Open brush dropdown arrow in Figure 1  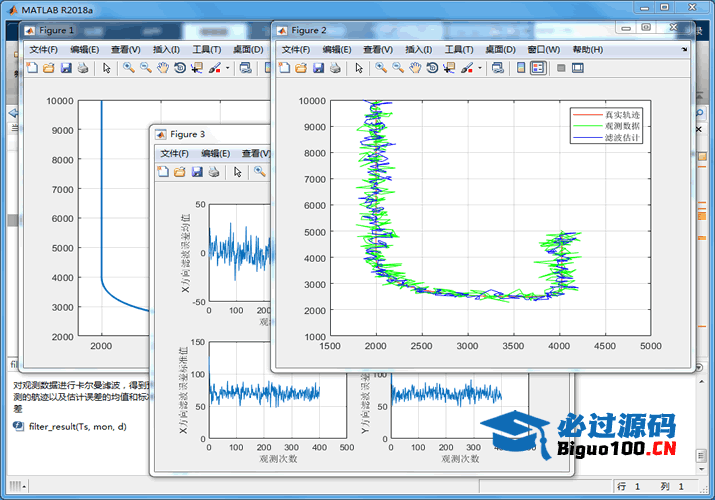tap(228, 68)
